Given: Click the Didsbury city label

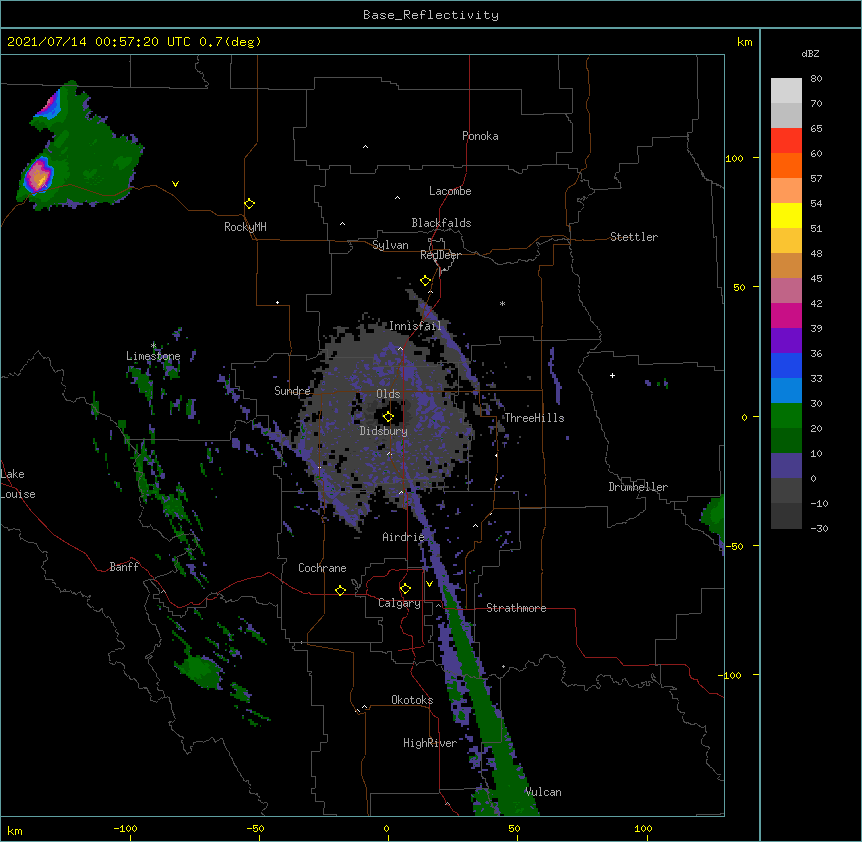Looking at the screenshot, I should point(383,431).
